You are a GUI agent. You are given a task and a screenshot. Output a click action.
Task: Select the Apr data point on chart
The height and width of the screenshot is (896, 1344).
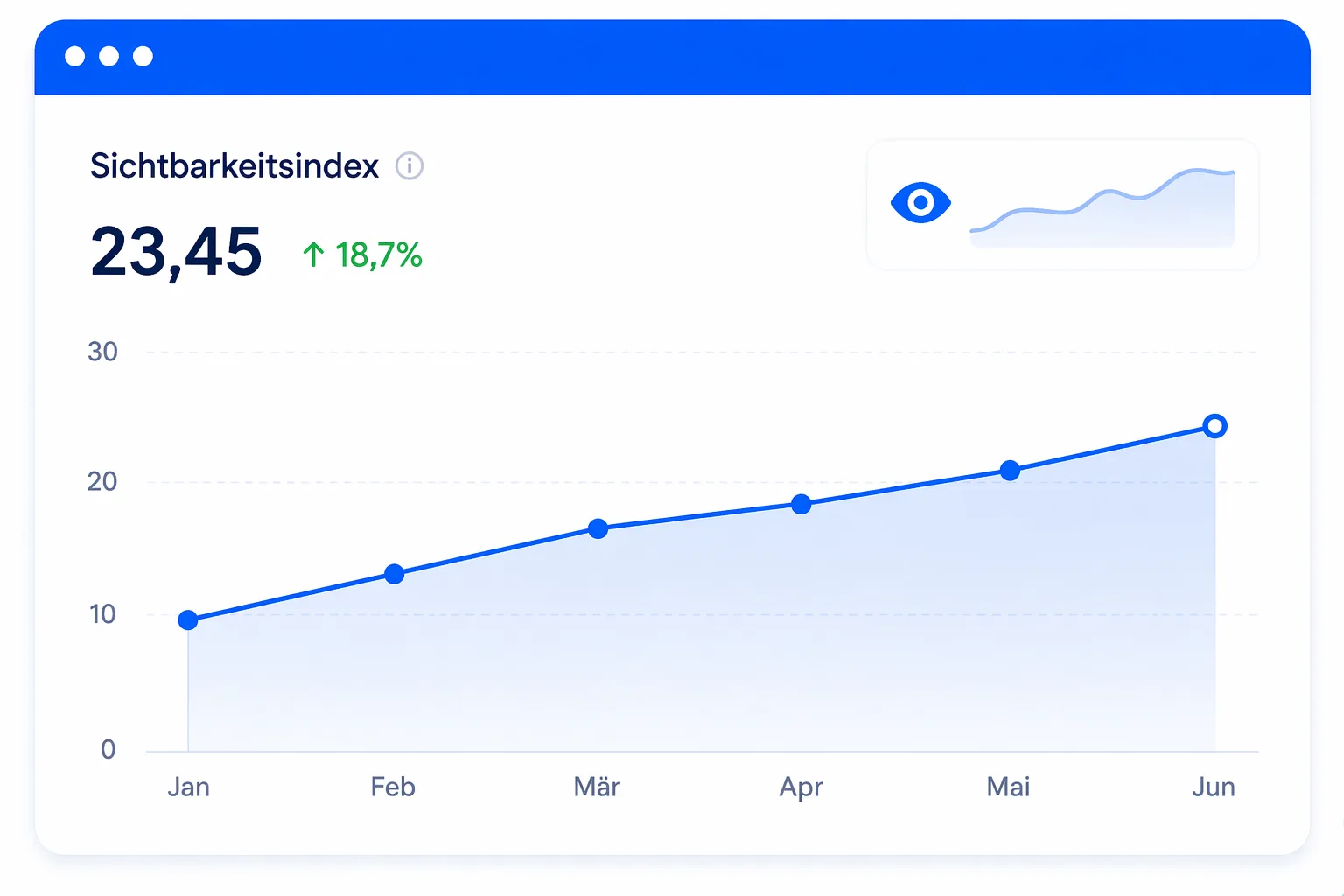801,504
